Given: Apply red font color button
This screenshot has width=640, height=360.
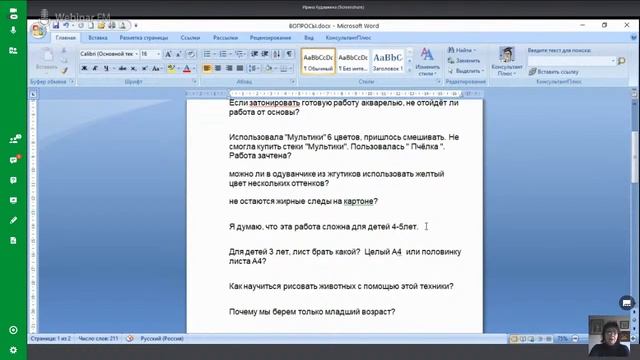Looking at the screenshot, I should pos(187,68).
